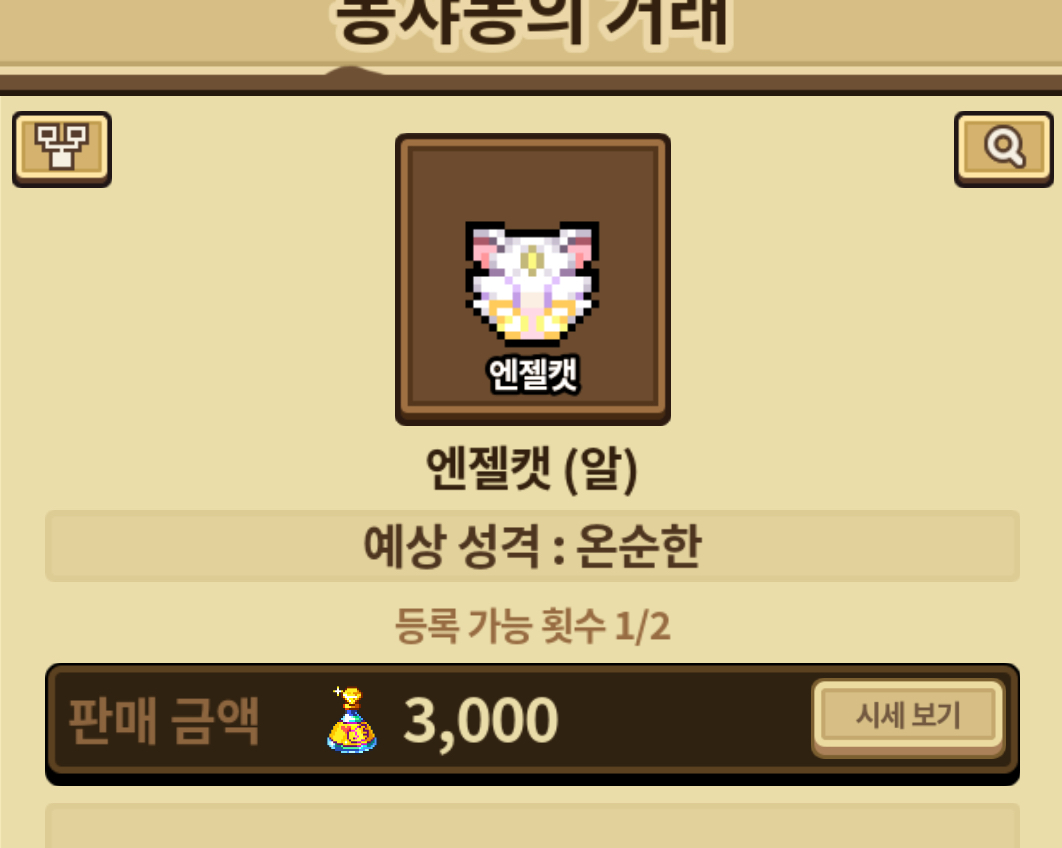Click the 엔젤캣 (알) item name
The height and width of the screenshot is (848, 1062).
[532, 469]
